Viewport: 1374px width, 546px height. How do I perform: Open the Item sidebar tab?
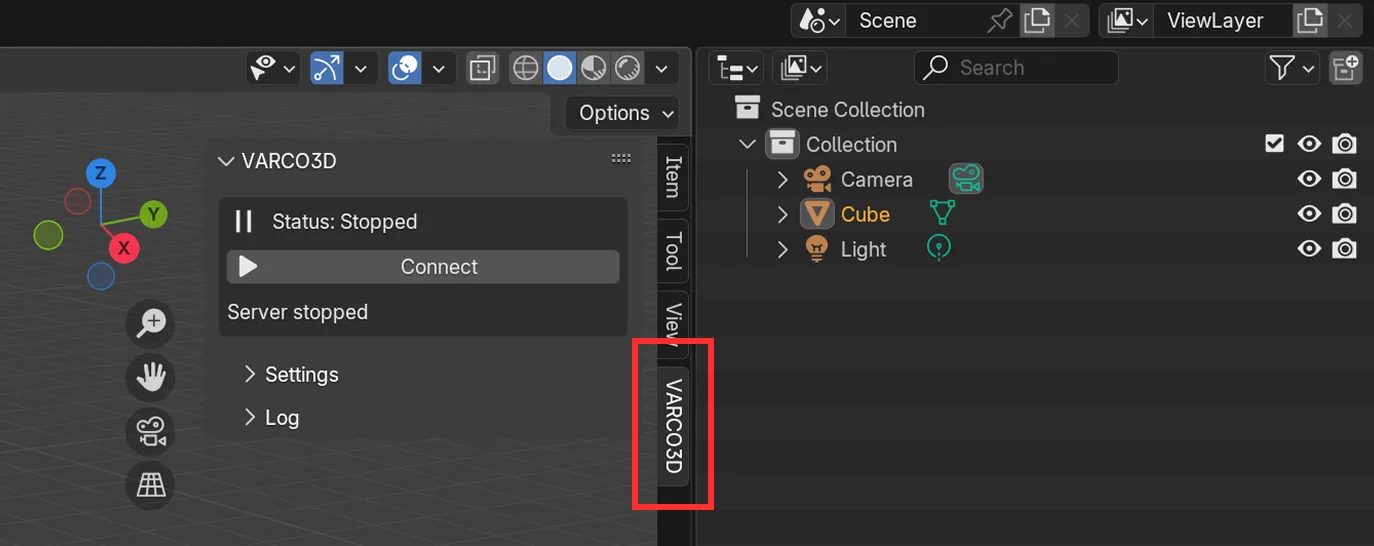(x=673, y=177)
